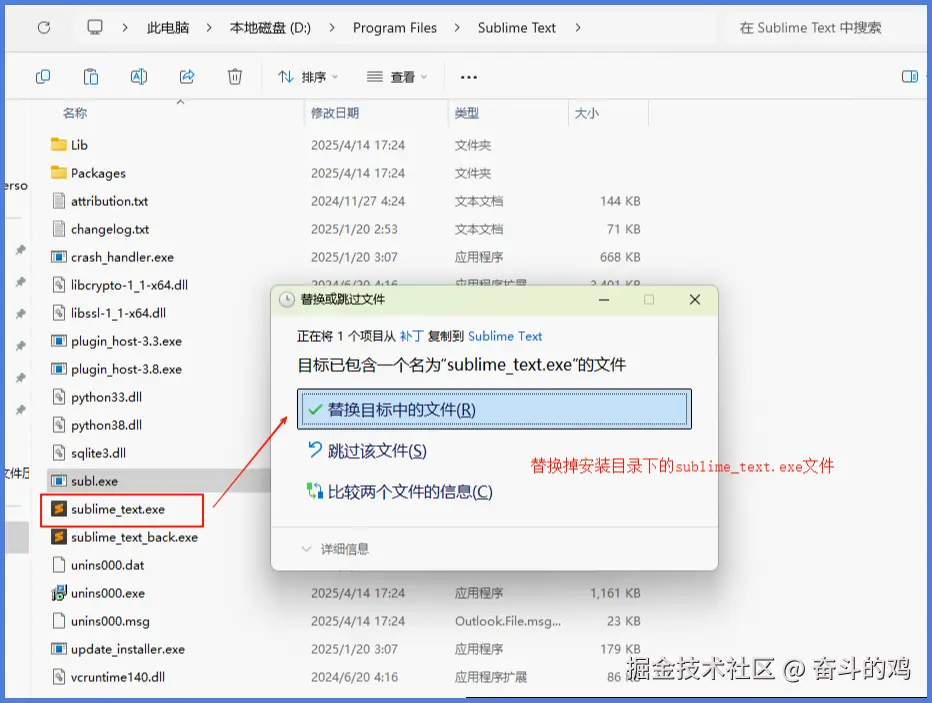The height and width of the screenshot is (703, 932).
Task: Sort by 名称 column header
Action: (75, 113)
